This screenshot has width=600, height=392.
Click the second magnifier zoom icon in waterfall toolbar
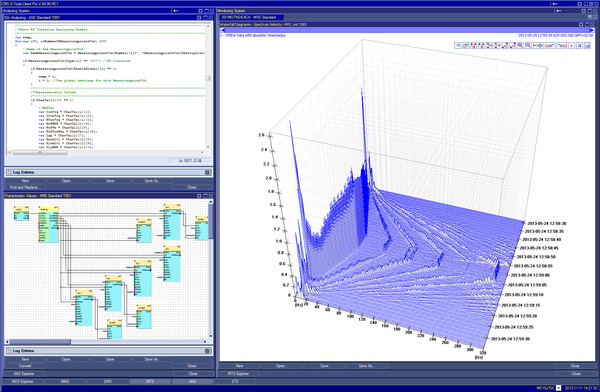(528, 45)
